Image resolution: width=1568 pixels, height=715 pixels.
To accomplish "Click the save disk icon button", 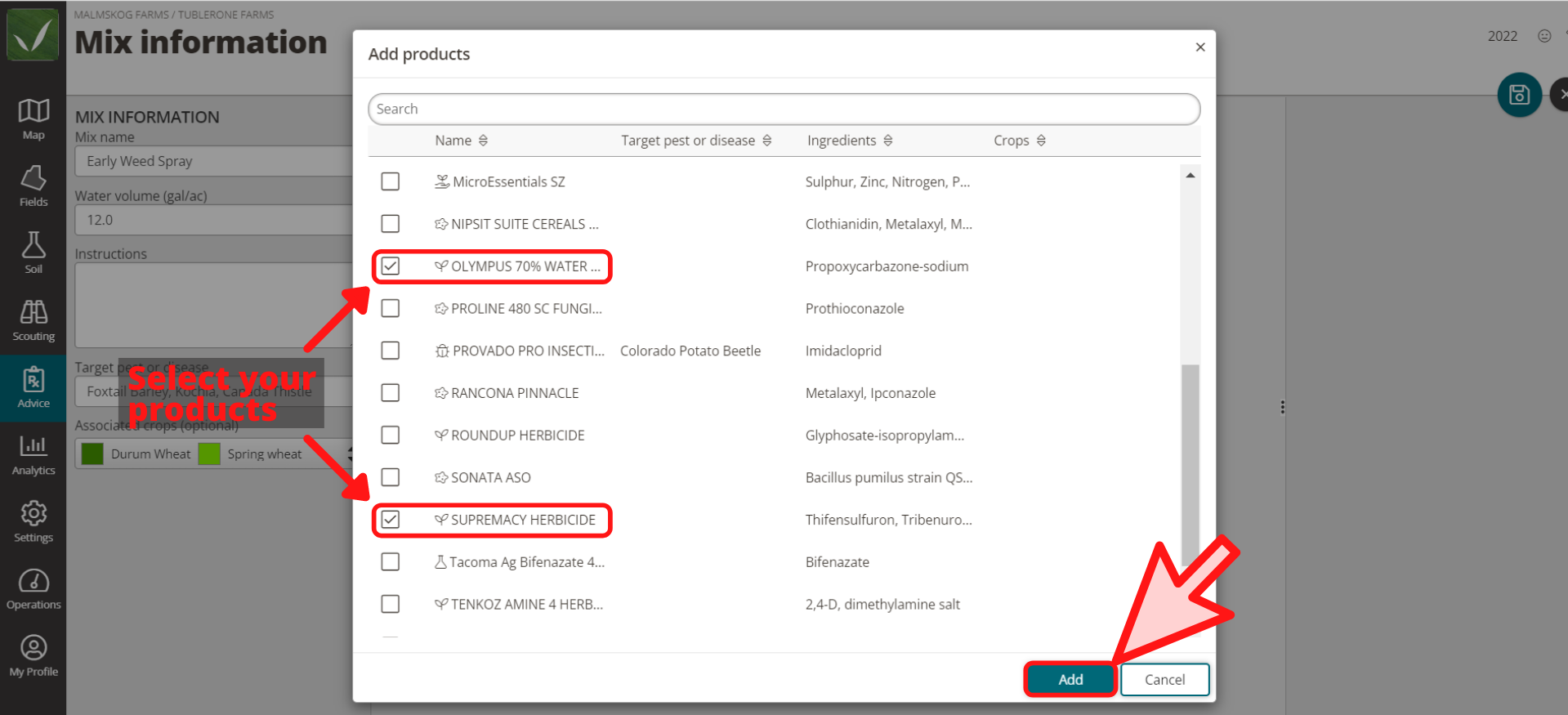I will point(1519,95).
